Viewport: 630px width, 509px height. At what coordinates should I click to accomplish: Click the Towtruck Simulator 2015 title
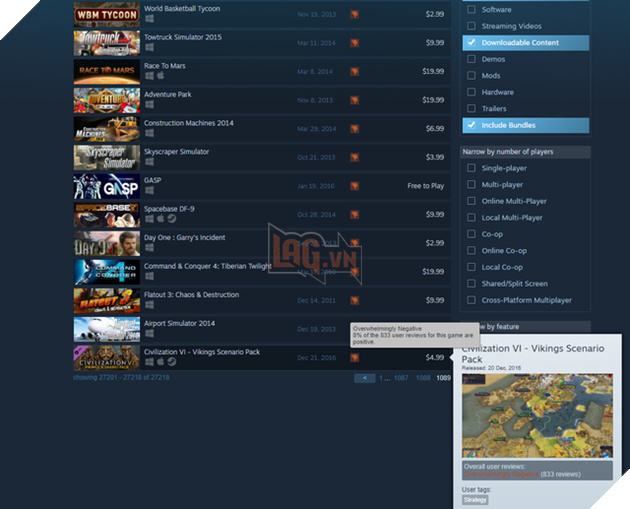(x=183, y=37)
